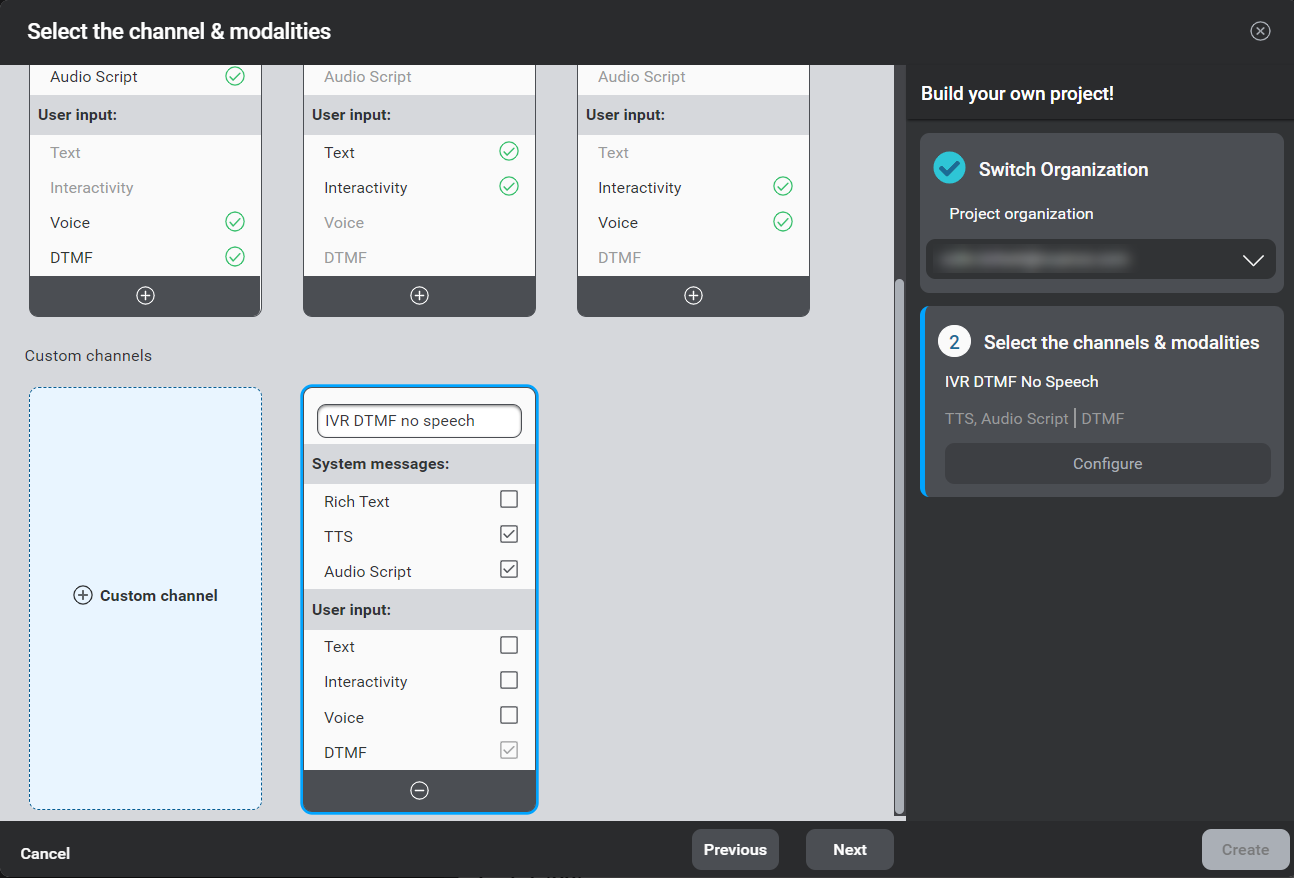
Task: Add a new Custom channel
Action: (x=146, y=596)
